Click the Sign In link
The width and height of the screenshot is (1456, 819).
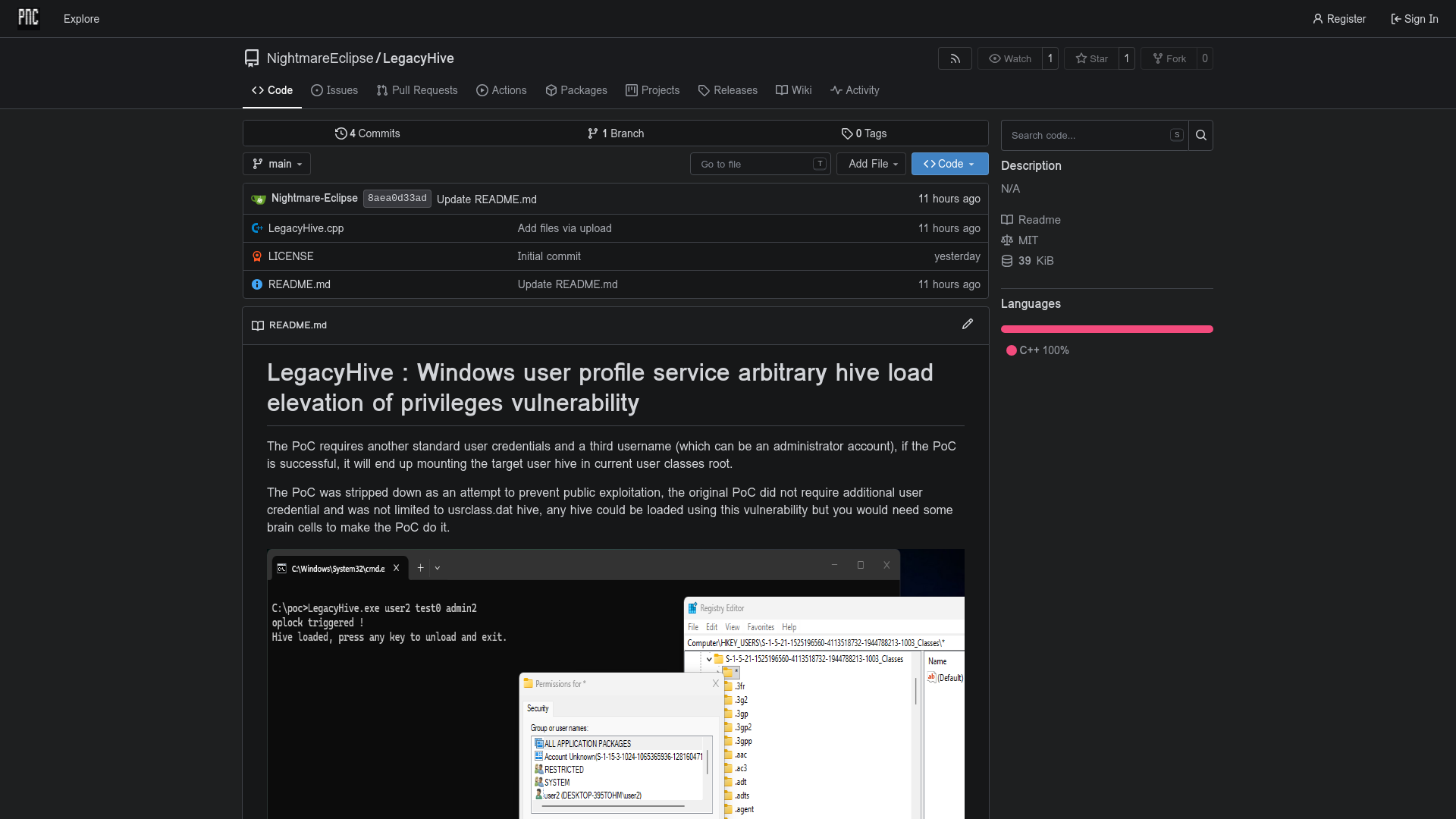coord(1414,19)
